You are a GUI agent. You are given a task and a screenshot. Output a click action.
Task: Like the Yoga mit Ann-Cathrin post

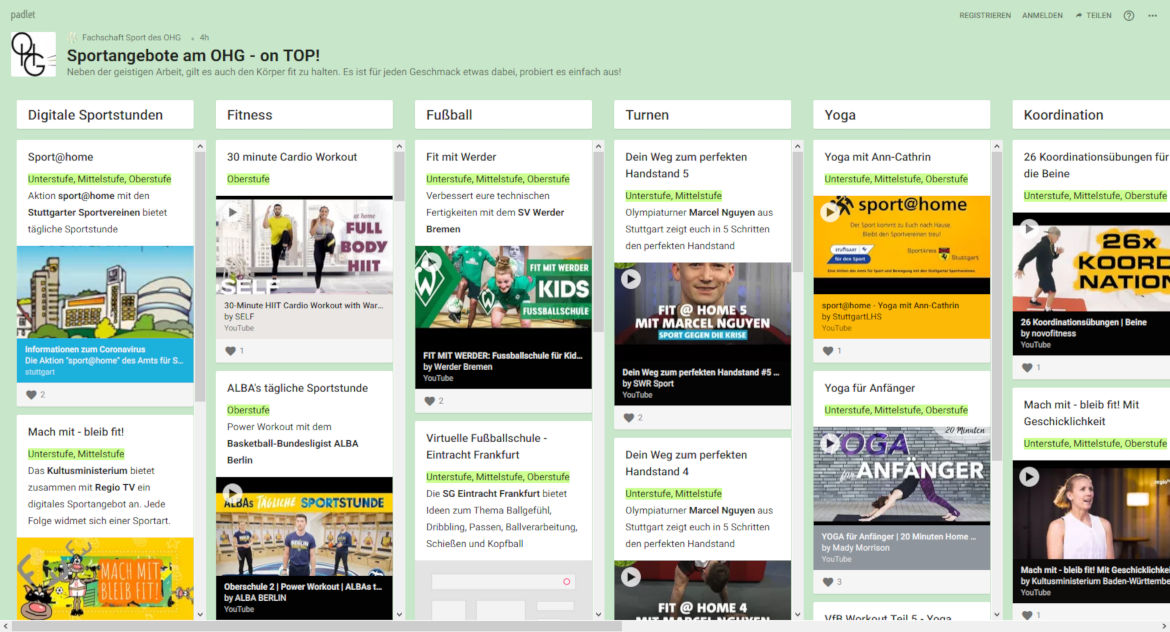[x=828, y=351]
